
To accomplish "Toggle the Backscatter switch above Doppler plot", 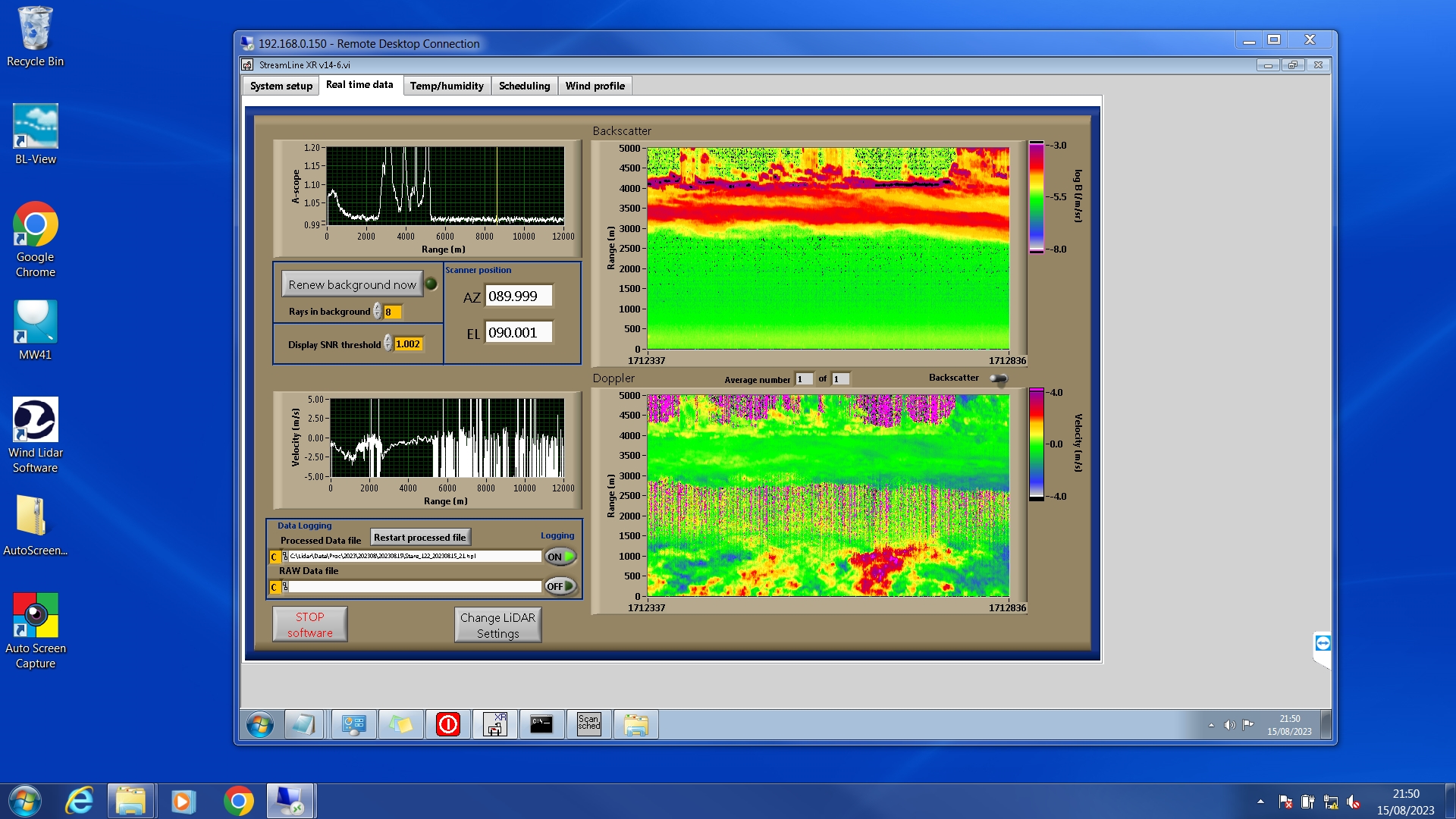I will pos(999,378).
